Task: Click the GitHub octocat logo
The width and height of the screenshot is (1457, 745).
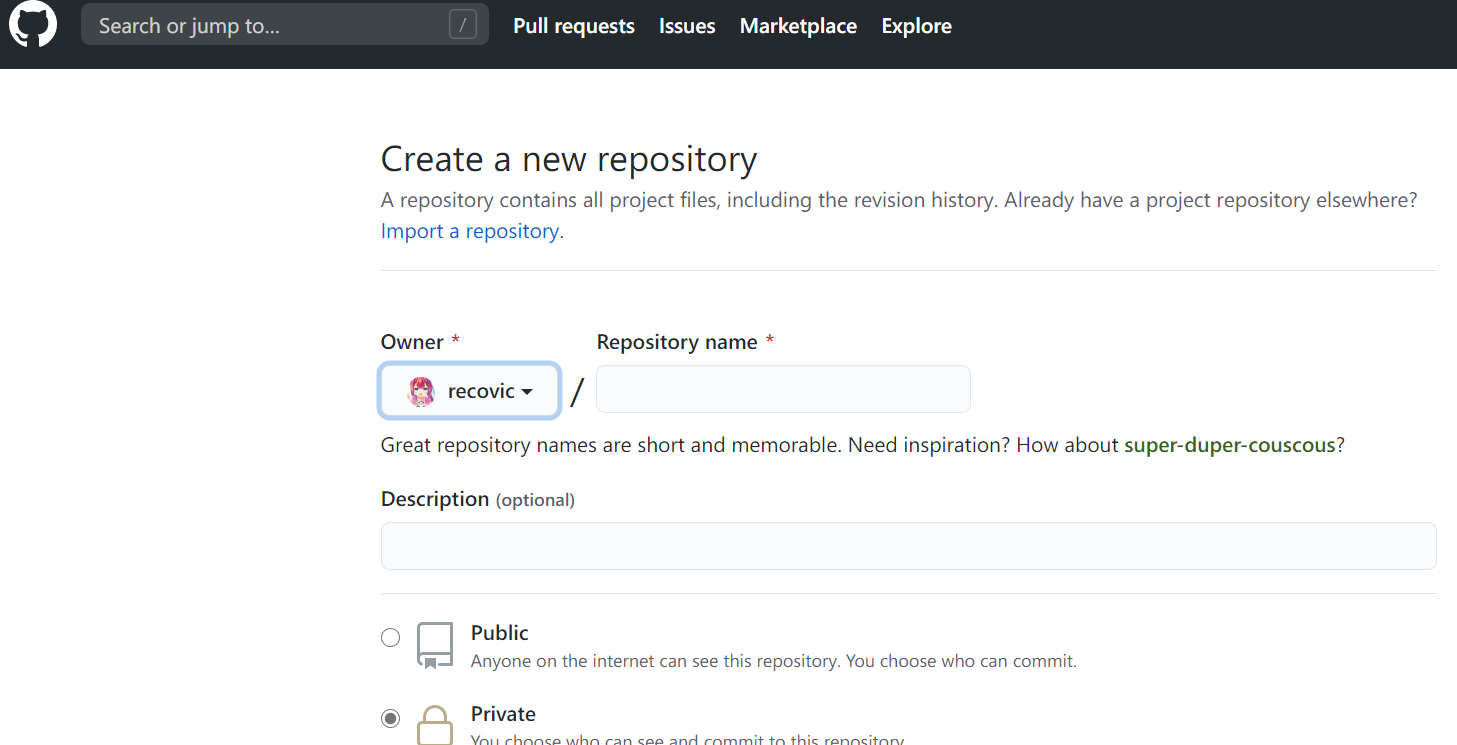Action: [33, 24]
